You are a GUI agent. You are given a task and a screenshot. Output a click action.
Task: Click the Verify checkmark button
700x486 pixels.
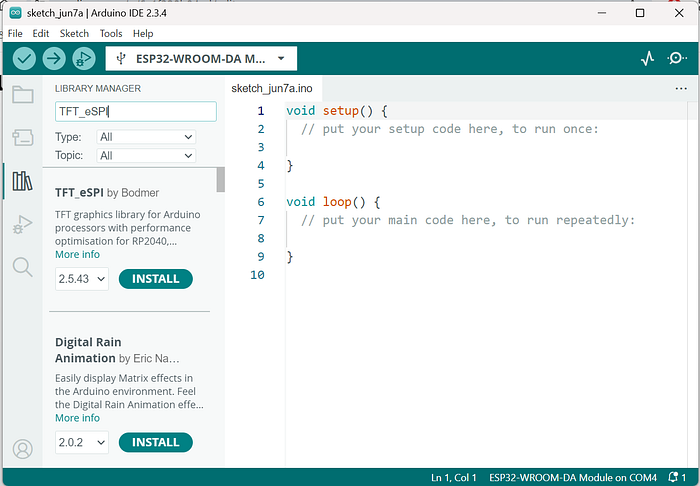[24, 58]
